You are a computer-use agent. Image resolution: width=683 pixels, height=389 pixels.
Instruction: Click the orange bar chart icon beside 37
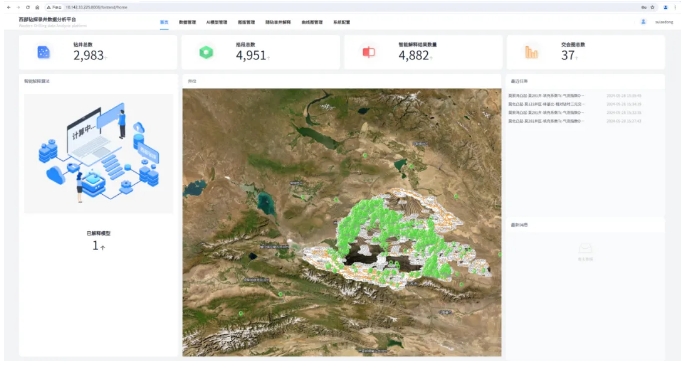pyautogui.click(x=531, y=52)
